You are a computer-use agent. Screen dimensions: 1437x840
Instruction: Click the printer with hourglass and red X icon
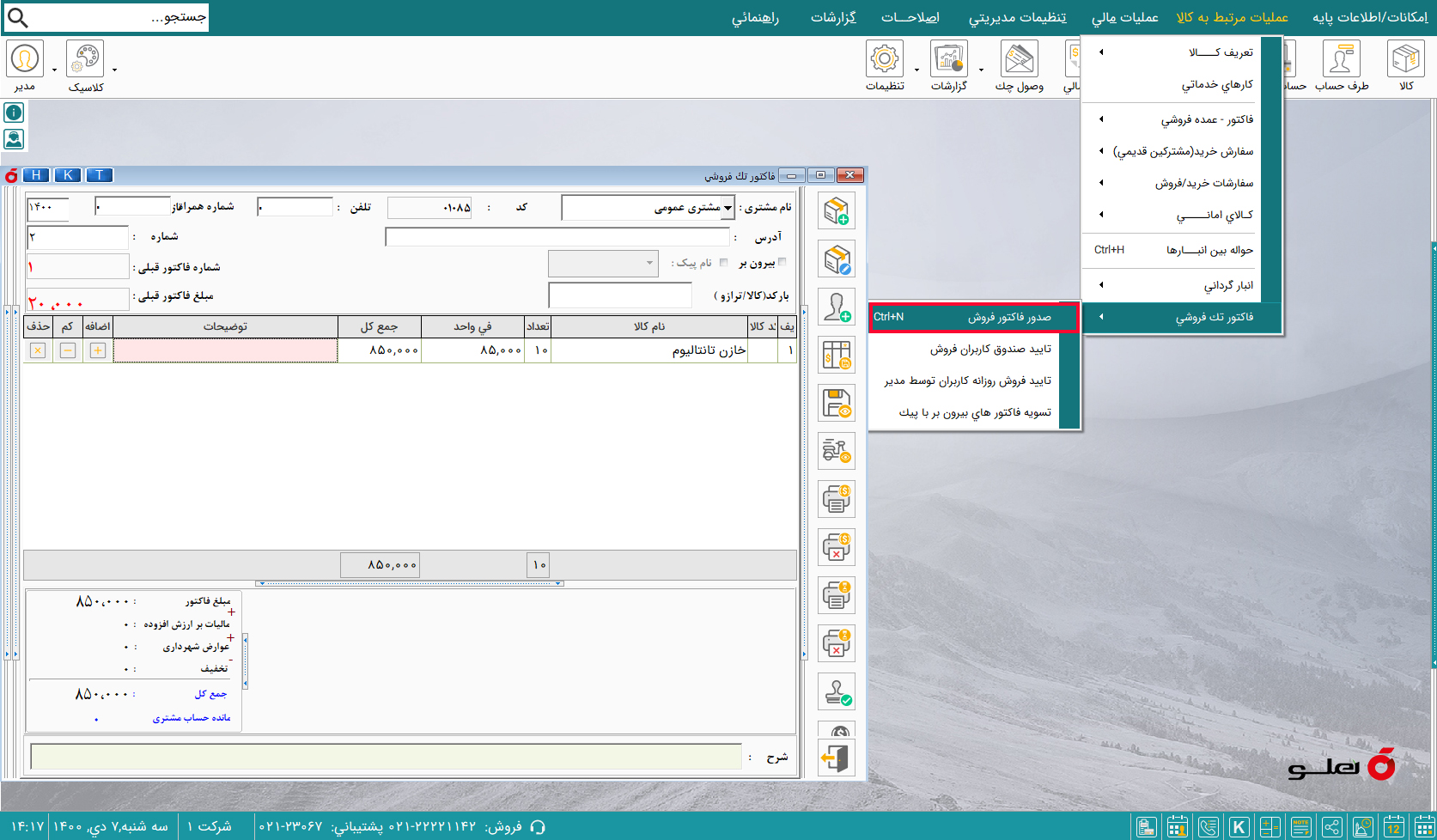pos(837,643)
